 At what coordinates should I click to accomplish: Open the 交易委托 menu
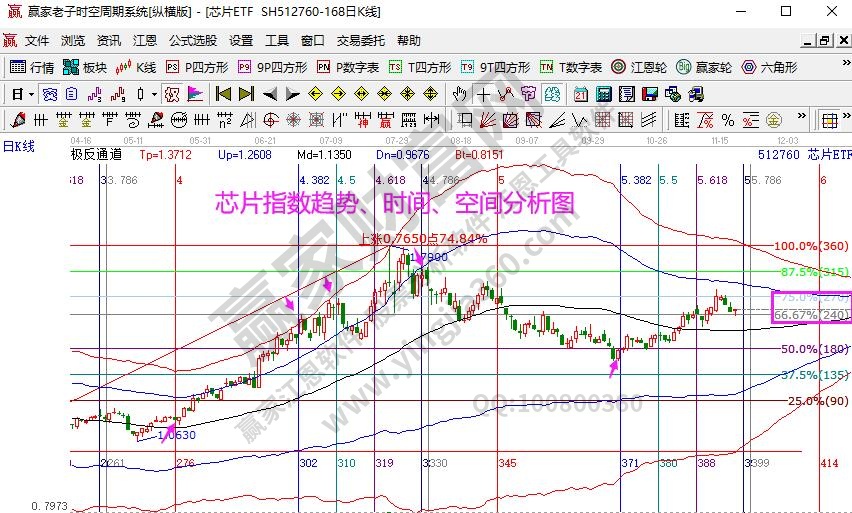(360, 41)
